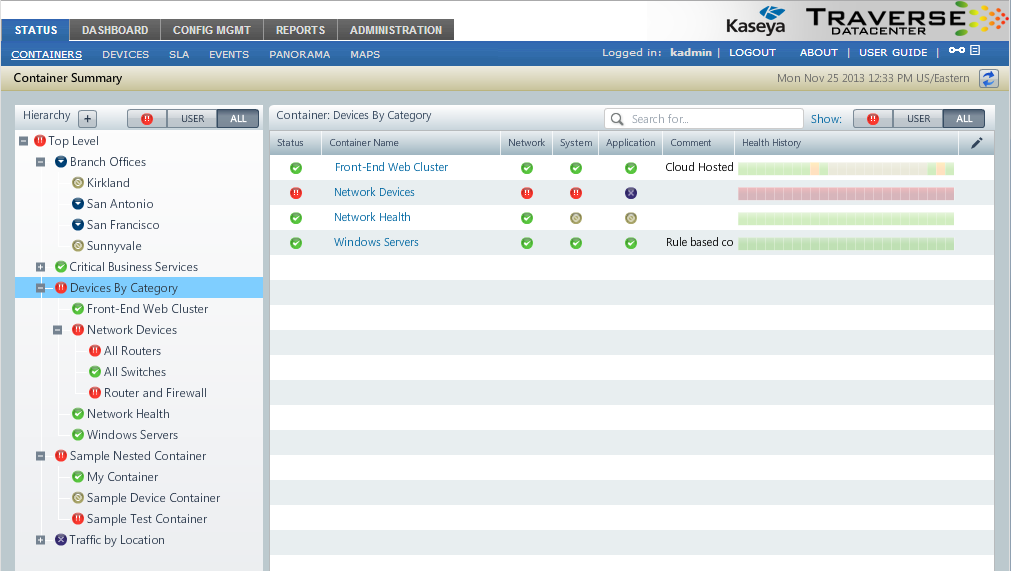Click the LOGOUT link
The width and height of the screenshot is (1011, 571).
[x=752, y=52]
